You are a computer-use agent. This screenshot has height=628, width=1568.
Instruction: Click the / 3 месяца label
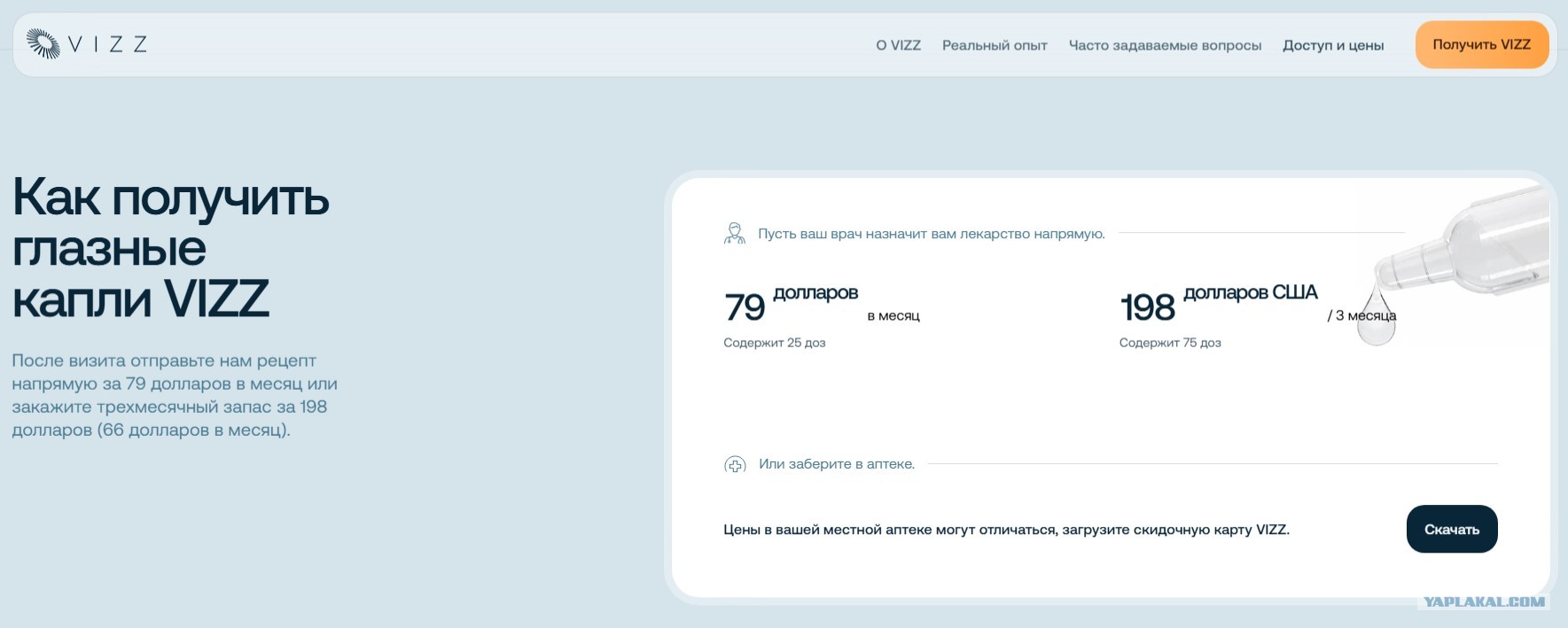point(1361,315)
